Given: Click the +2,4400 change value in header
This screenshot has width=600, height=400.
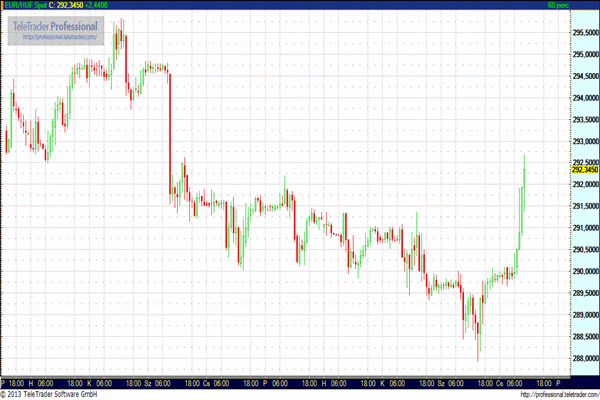Looking at the screenshot, I should pos(112,6).
